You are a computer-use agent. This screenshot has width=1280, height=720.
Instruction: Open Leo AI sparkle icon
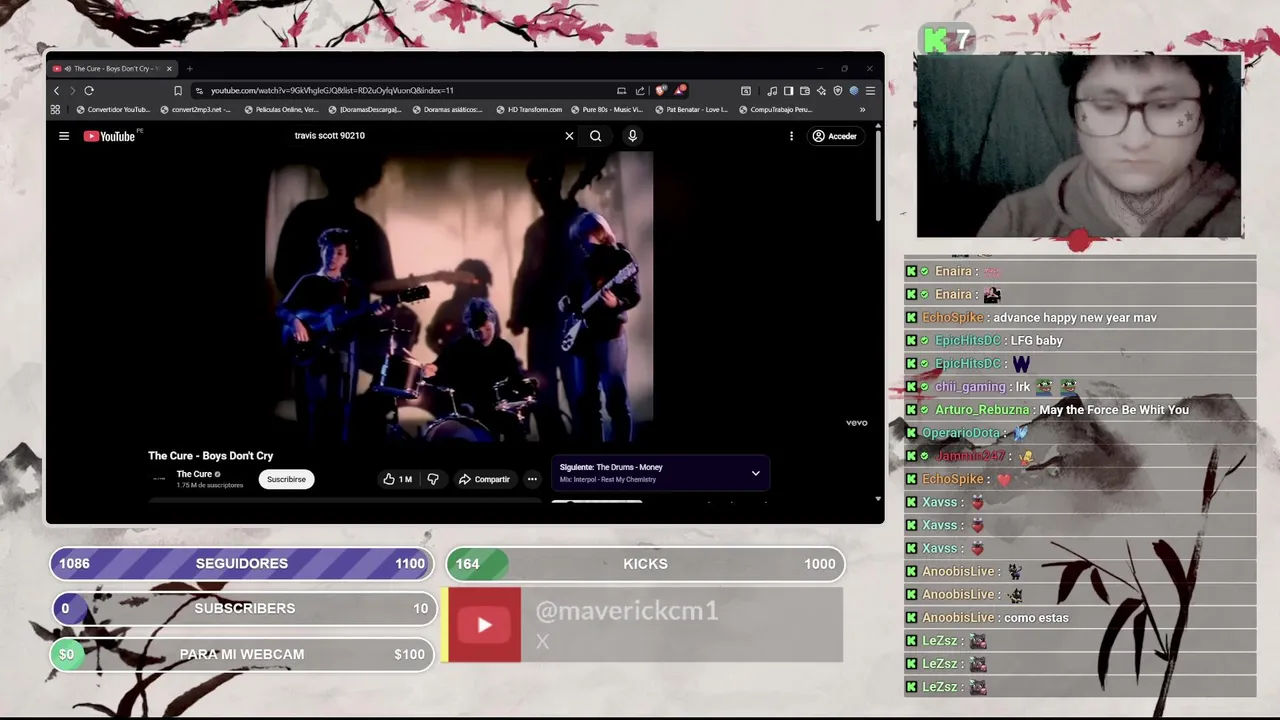click(821, 90)
